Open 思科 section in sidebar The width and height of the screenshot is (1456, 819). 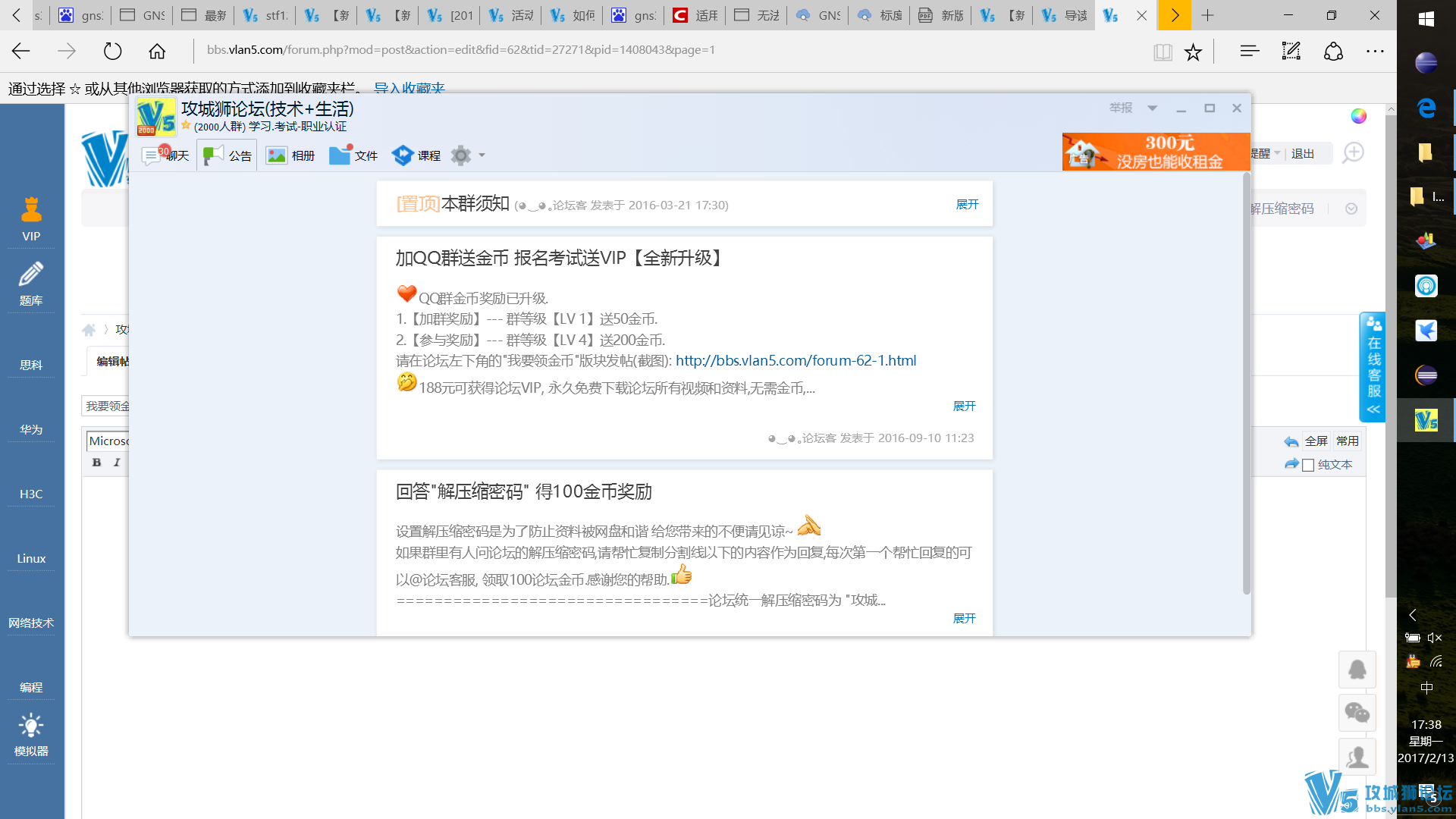point(31,365)
